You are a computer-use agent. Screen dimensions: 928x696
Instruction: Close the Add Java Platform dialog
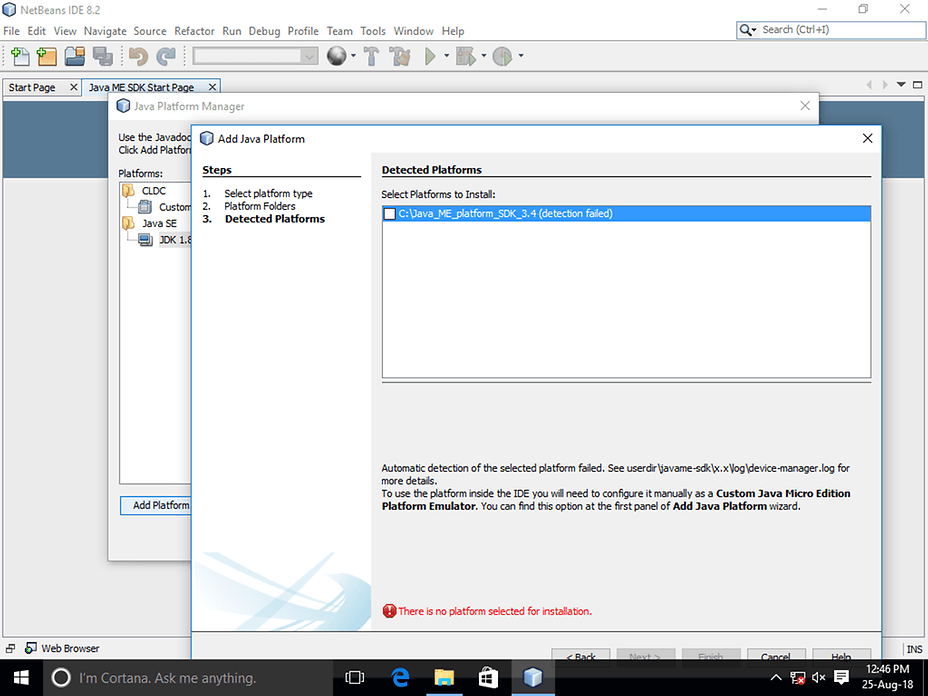(868, 138)
